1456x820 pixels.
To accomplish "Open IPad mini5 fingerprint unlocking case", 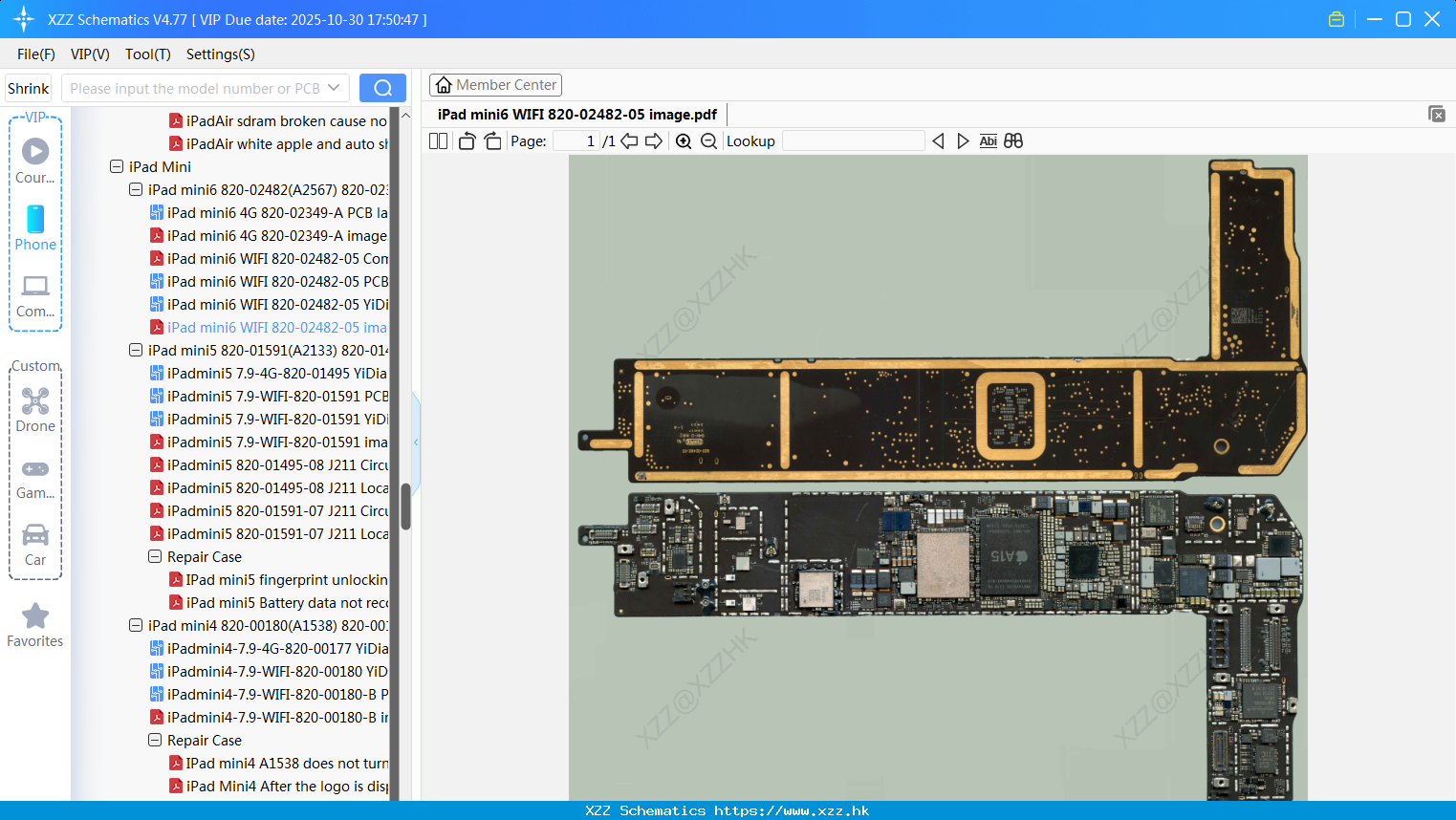I will (278, 579).
